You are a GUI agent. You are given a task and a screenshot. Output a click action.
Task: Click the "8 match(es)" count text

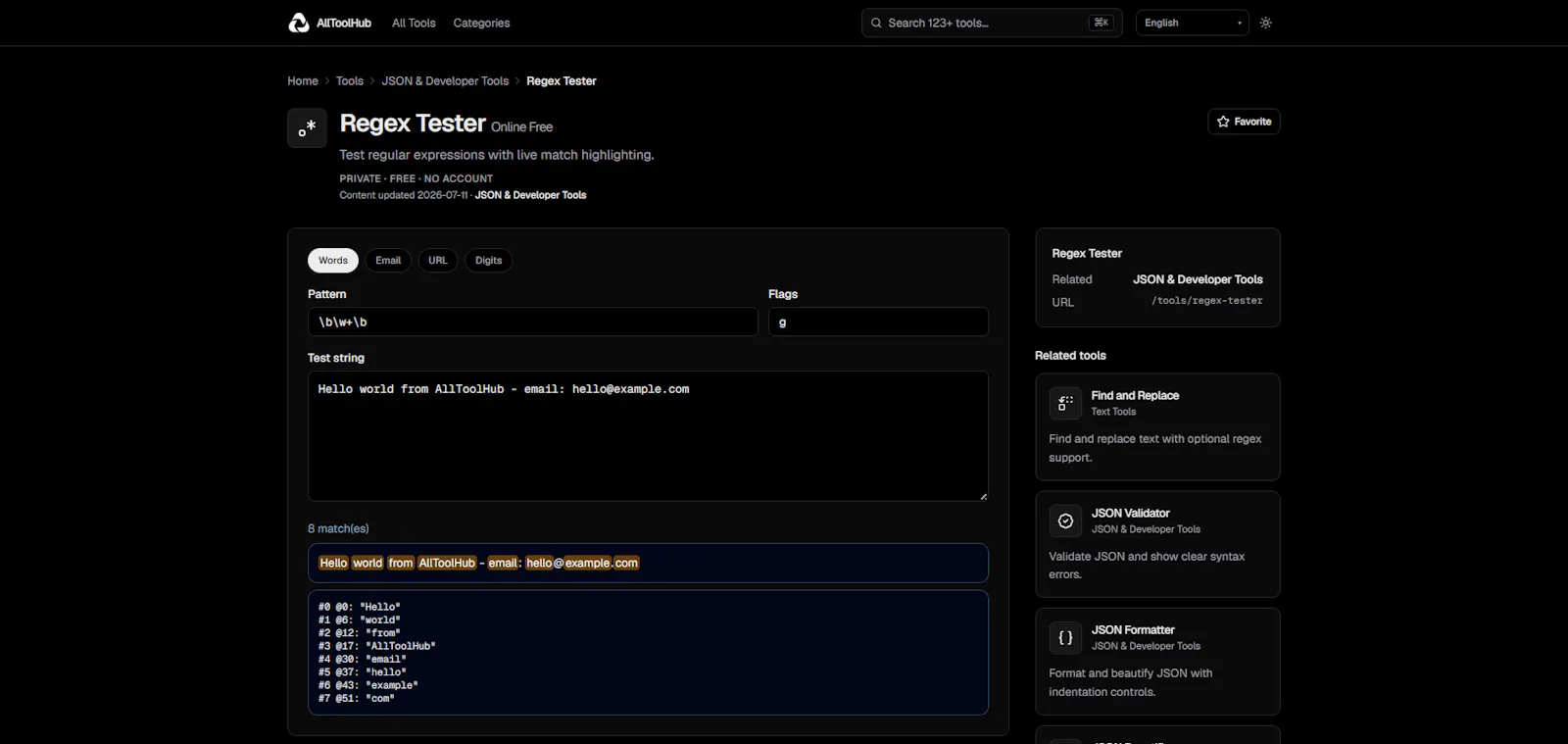pyautogui.click(x=338, y=528)
